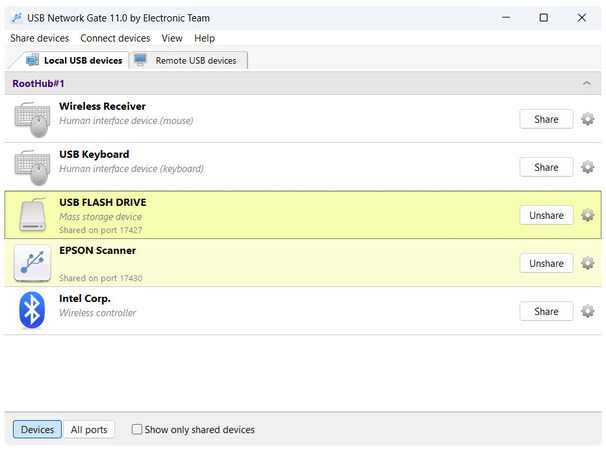Viewport: 606px width, 450px height.
Task: Select the Devices view button
Action: pyautogui.click(x=37, y=430)
